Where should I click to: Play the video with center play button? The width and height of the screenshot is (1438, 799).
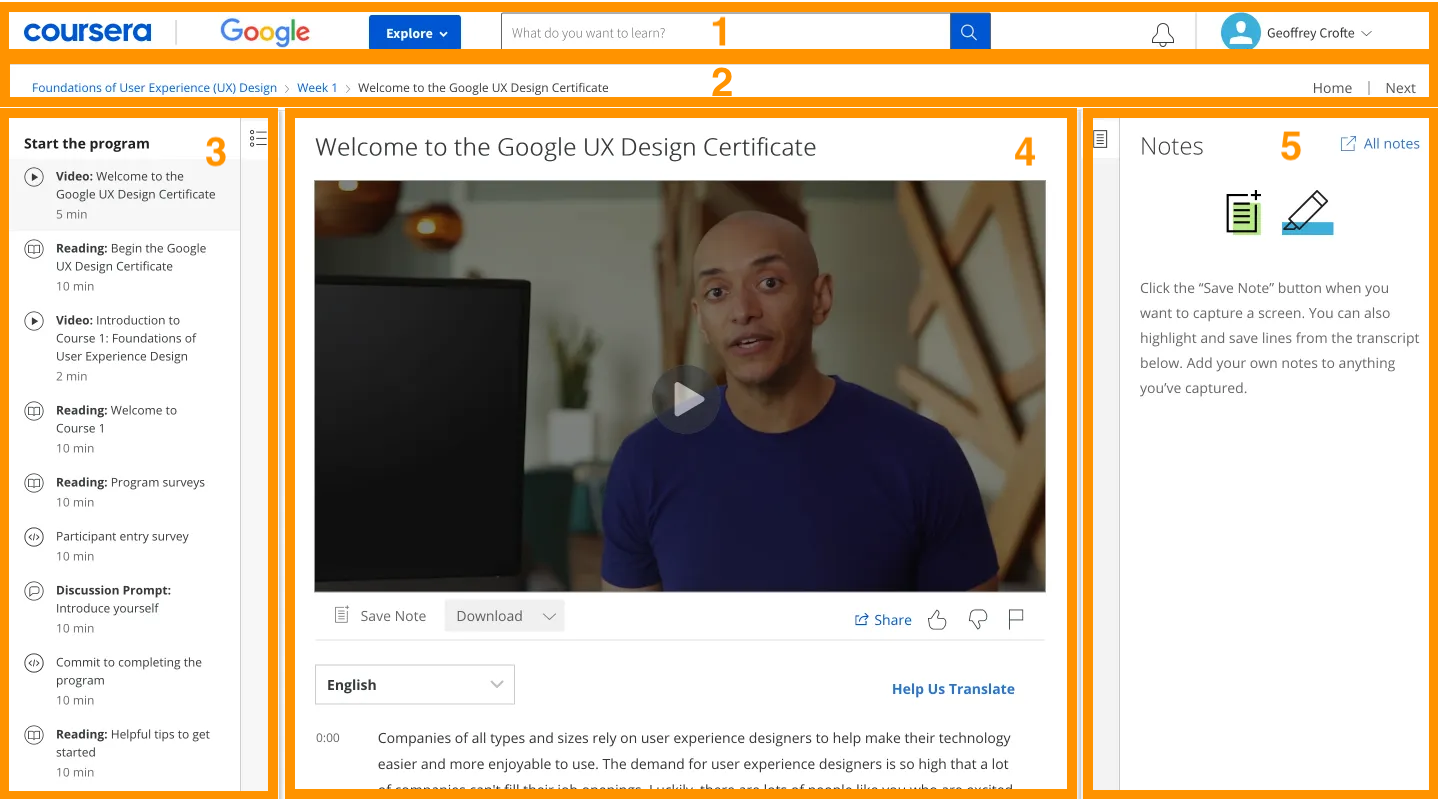tap(686, 399)
